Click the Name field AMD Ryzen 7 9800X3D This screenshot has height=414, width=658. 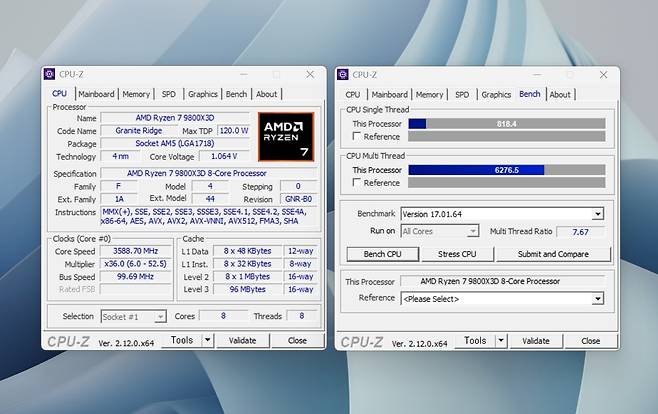(175, 118)
